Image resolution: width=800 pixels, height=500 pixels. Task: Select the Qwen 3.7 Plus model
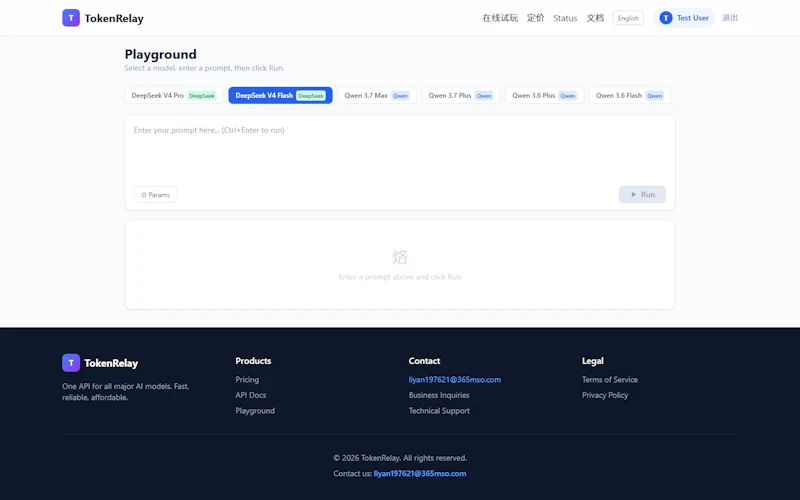click(x=461, y=95)
